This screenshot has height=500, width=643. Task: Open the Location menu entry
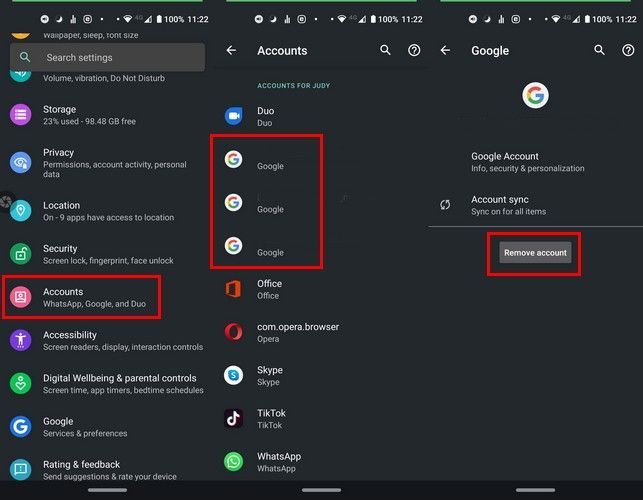tap(105, 211)
